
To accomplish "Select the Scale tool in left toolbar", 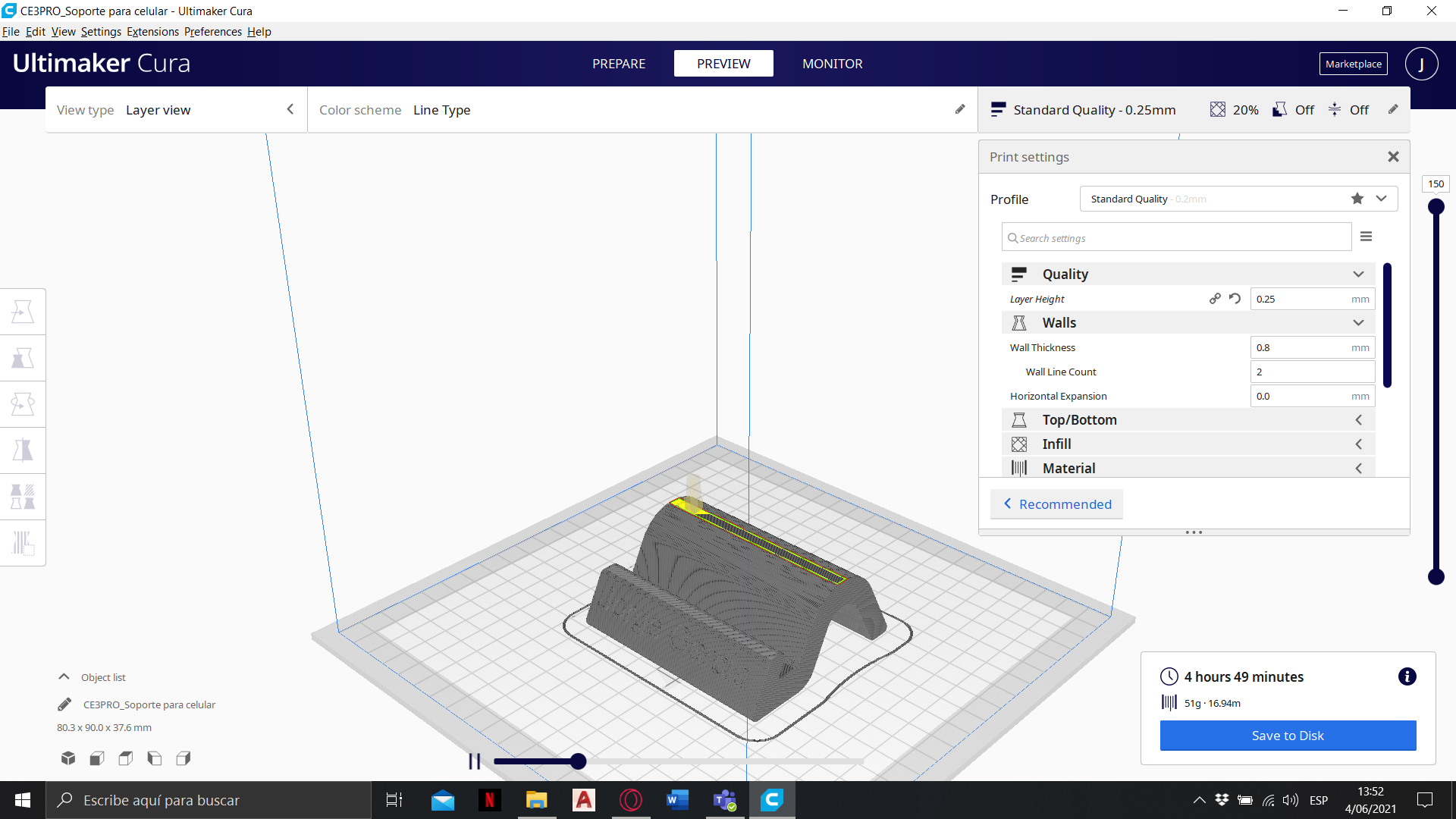I will (23, 358).
